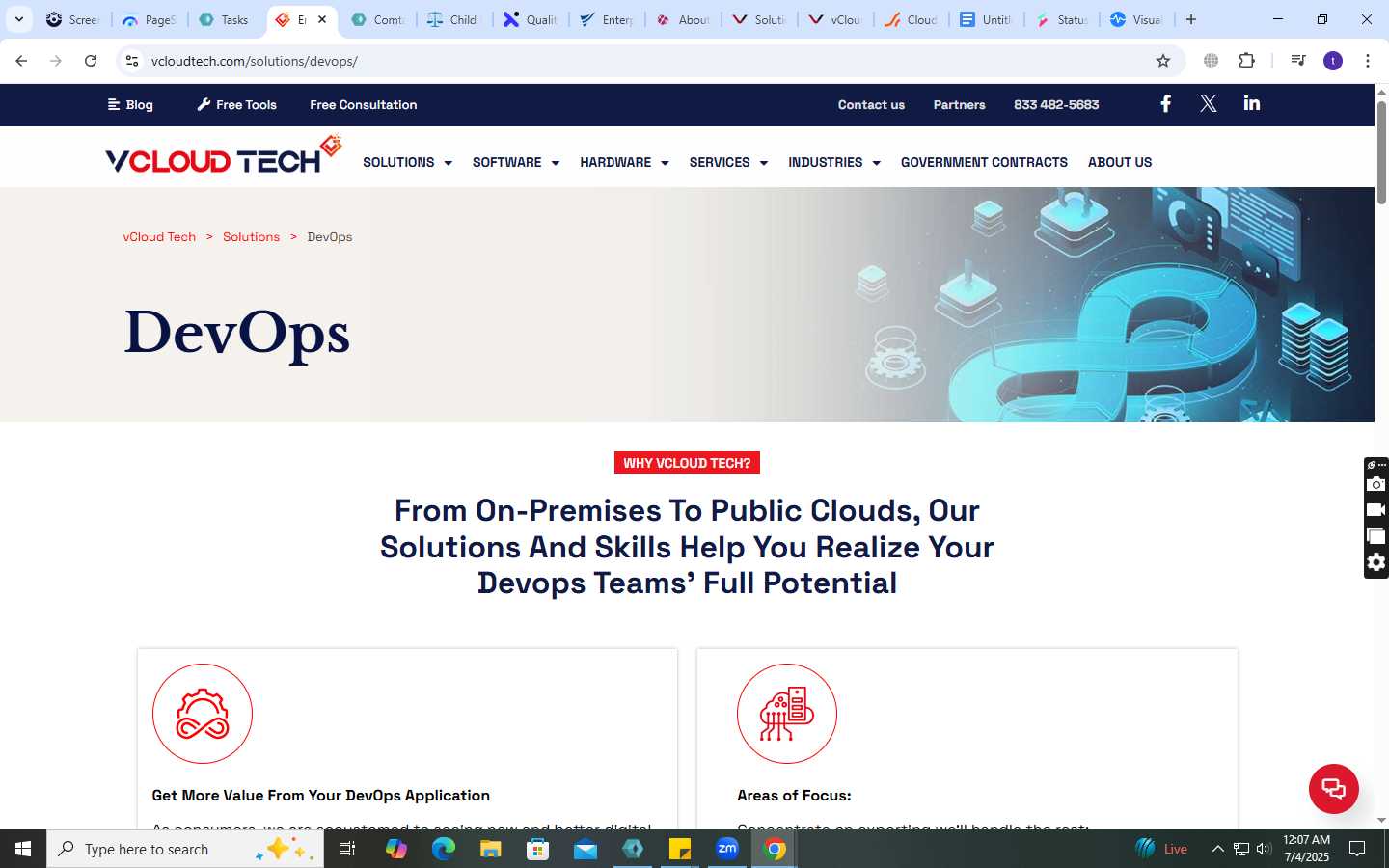The width and height of the screenshot is (1389, 868).
Task: Click the Areas of Focus cloud server icon
Action: [787, 714]
